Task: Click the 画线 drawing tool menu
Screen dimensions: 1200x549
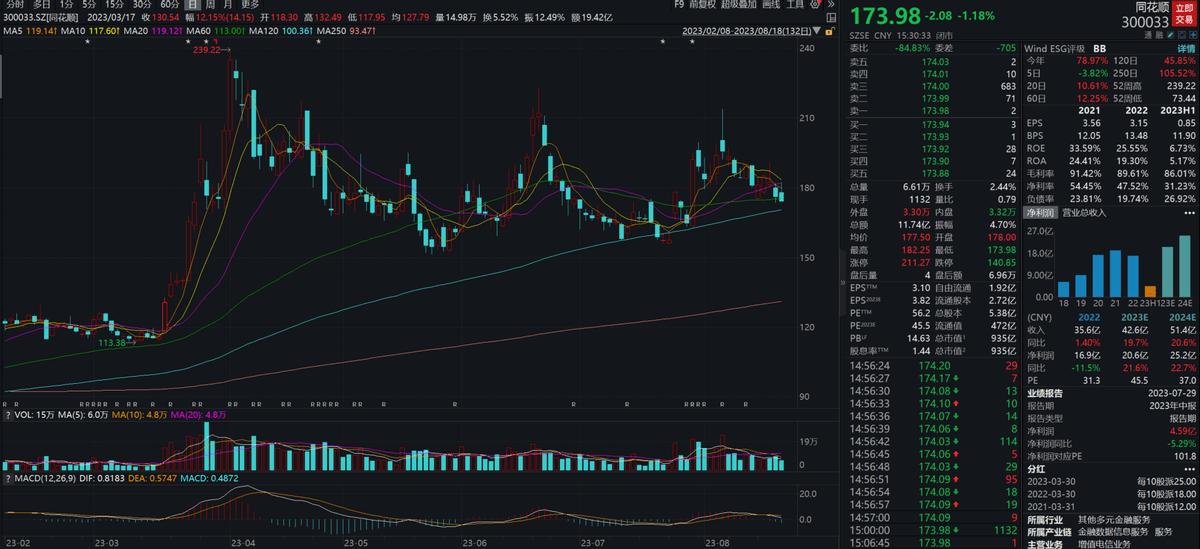Action: click(769, 4)
